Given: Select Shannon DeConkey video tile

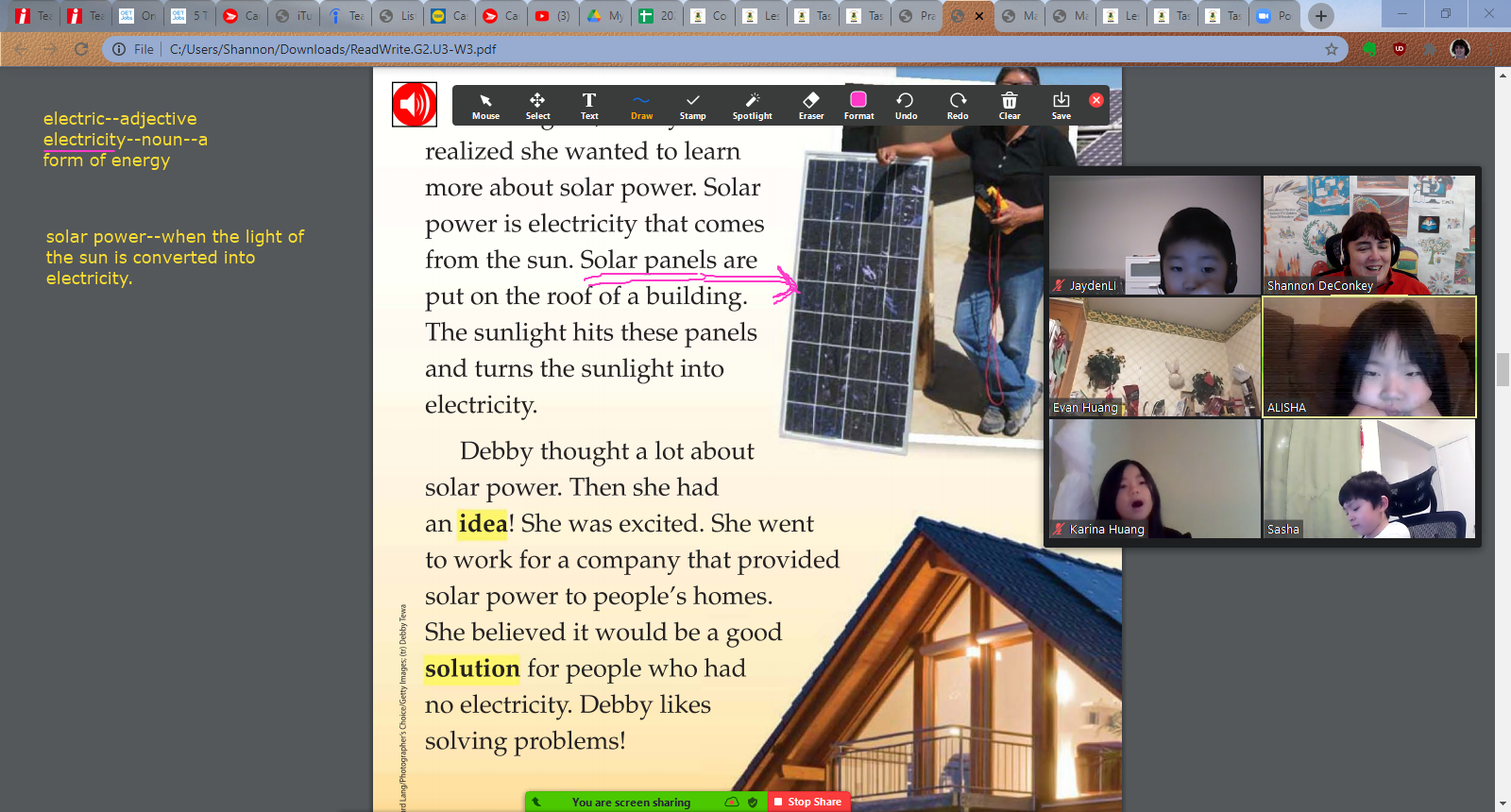Looking at the screenshot, I should pos(1369,235).
